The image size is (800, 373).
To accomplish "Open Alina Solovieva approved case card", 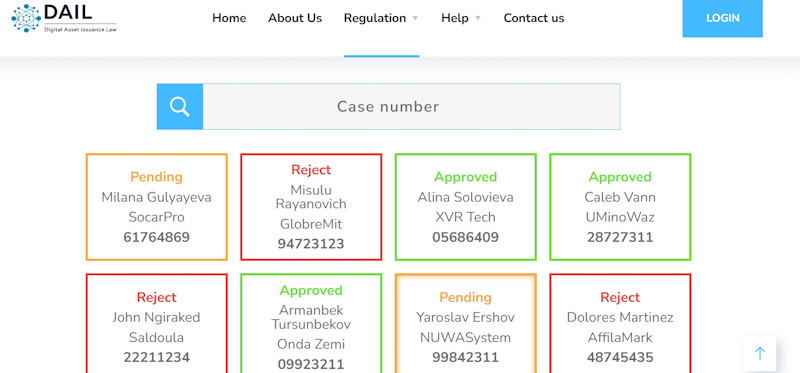I will click(466, 207).
